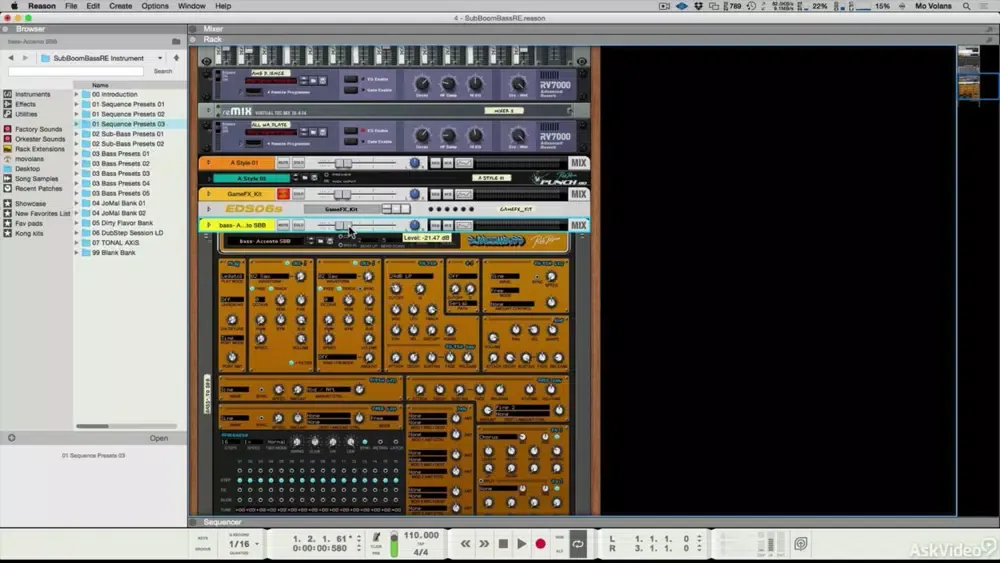Click the Showcase favorites star icon
The width and height of the screenshot is (1000, 563).
click(x=8, y=203)
